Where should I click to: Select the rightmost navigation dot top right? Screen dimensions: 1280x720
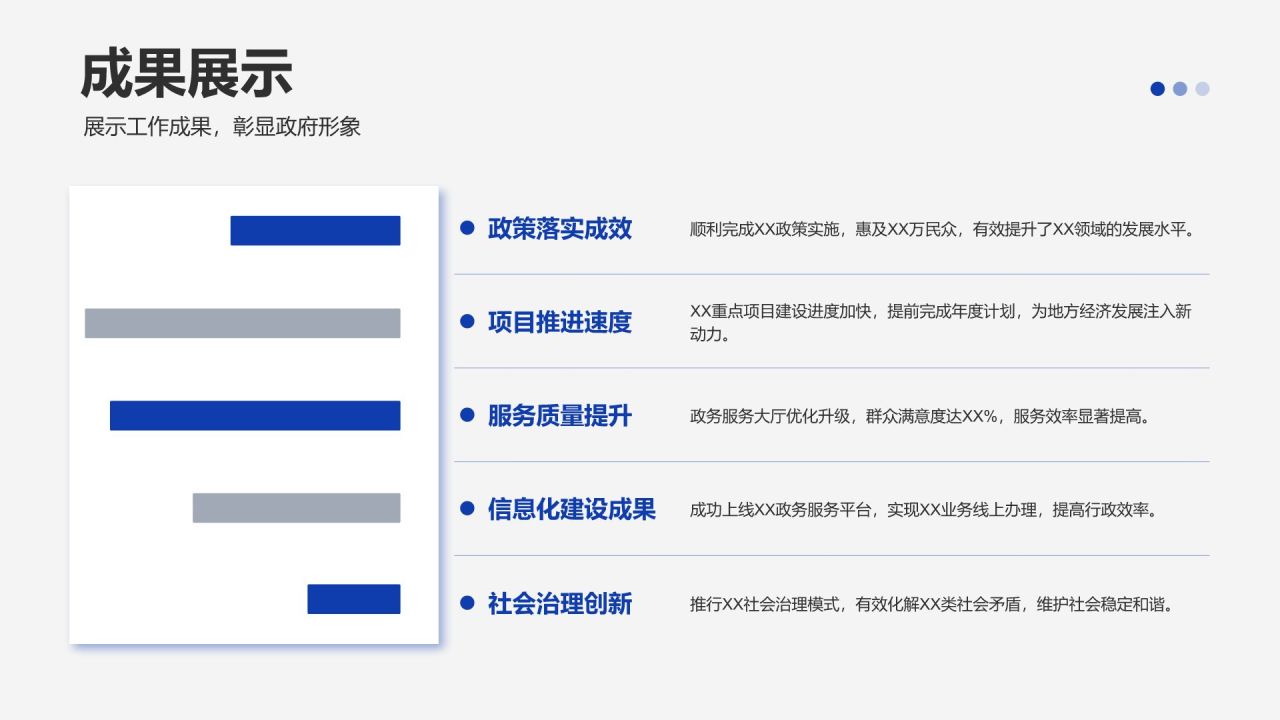click(1201, 89)
